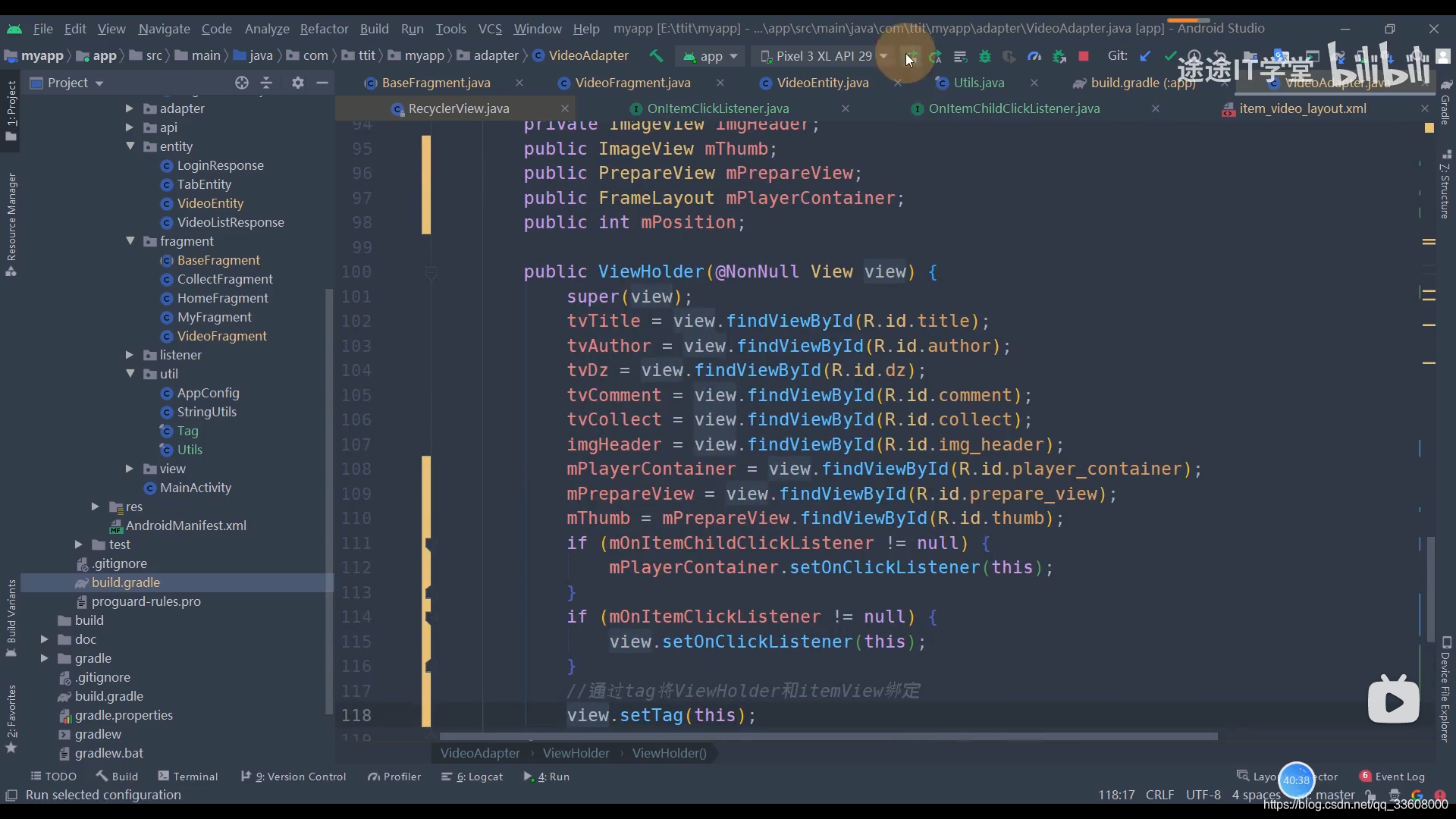Switch to RecyclerView.java tab
Screen dimensions: 1456x819
459,108
